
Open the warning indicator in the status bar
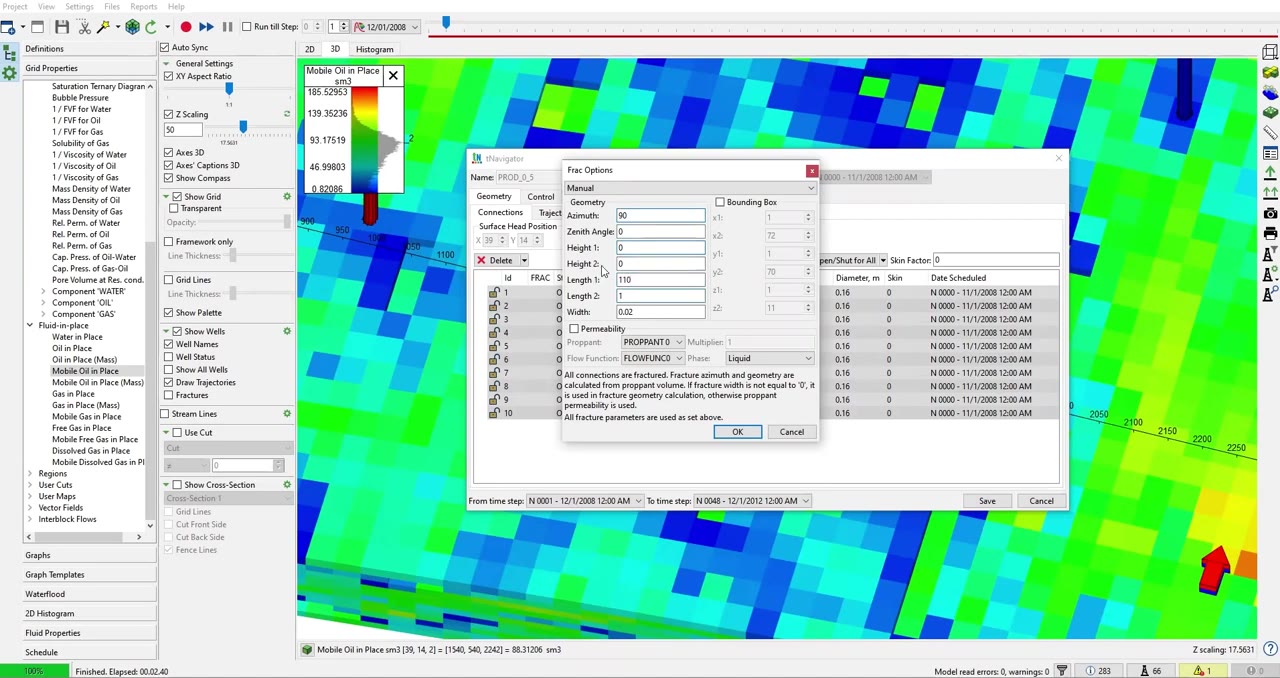click(1198, 670)
